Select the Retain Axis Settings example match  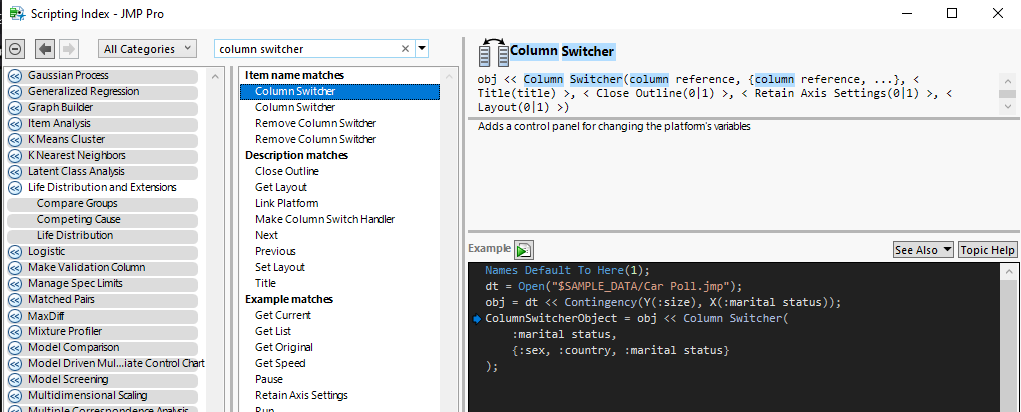(x=301, y=395)
